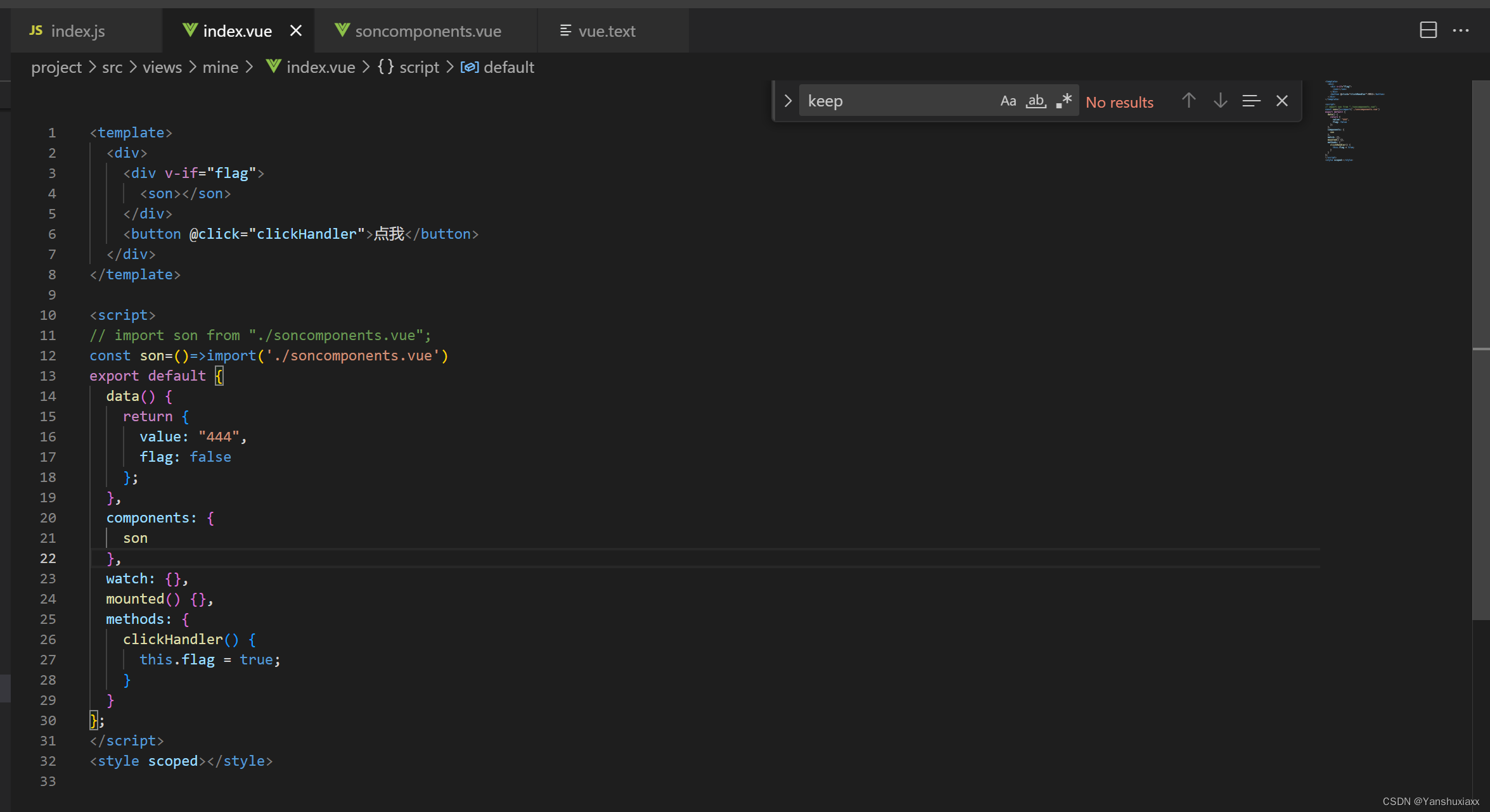
Task: Expand the replace field chevron
Action: pyautogui.click(x=788, y=101)
